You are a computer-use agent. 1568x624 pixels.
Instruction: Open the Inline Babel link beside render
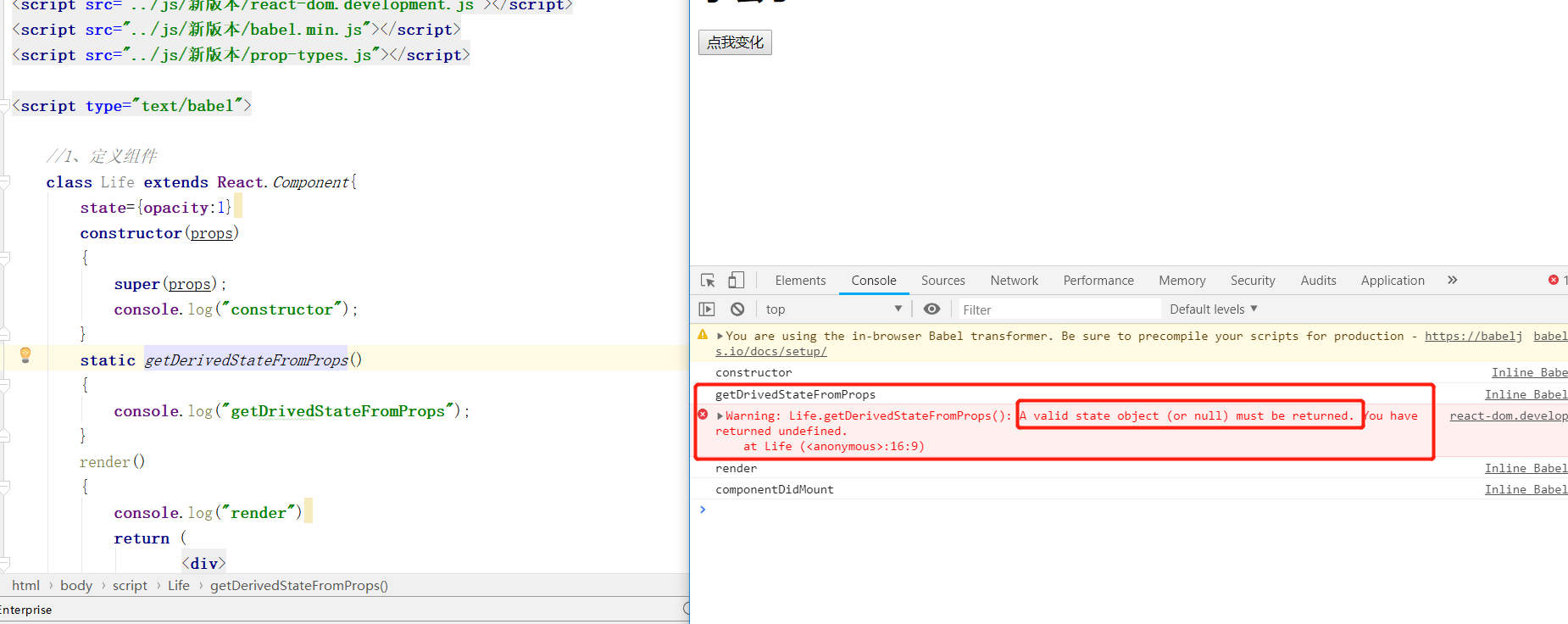pyautogui.click(x=1526, y=468)
